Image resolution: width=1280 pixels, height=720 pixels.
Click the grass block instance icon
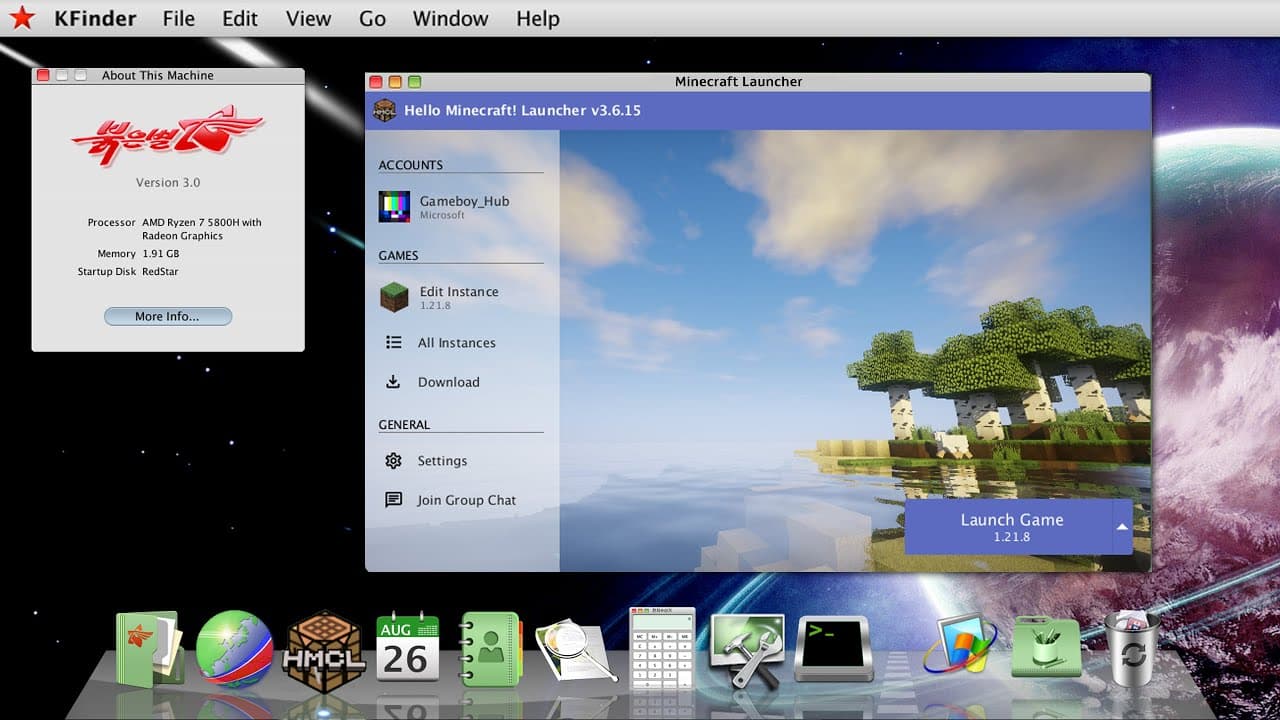394,297
